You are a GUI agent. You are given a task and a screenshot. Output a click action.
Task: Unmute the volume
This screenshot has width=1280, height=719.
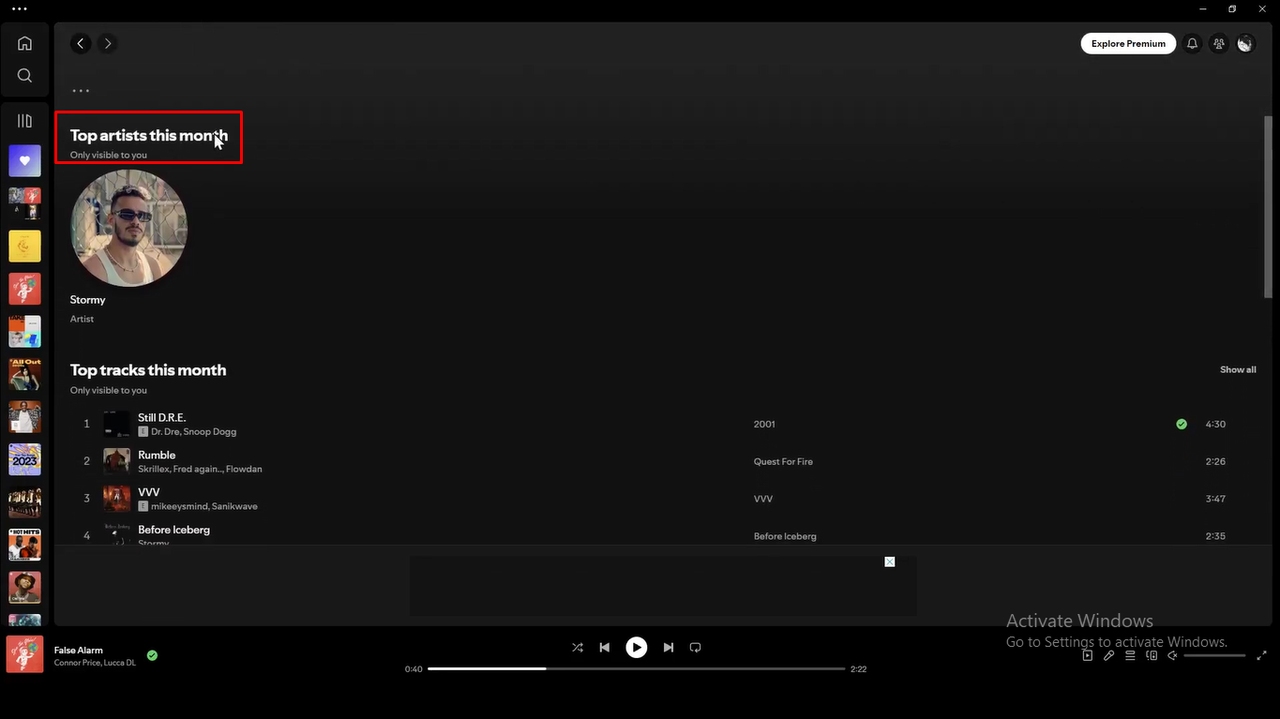tap(1172, 655)
